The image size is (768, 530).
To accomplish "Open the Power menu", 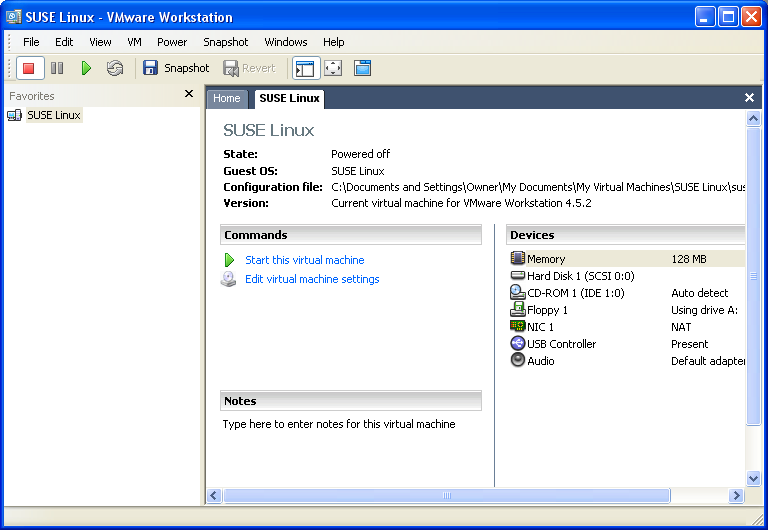I will click(x=172, y=42).
